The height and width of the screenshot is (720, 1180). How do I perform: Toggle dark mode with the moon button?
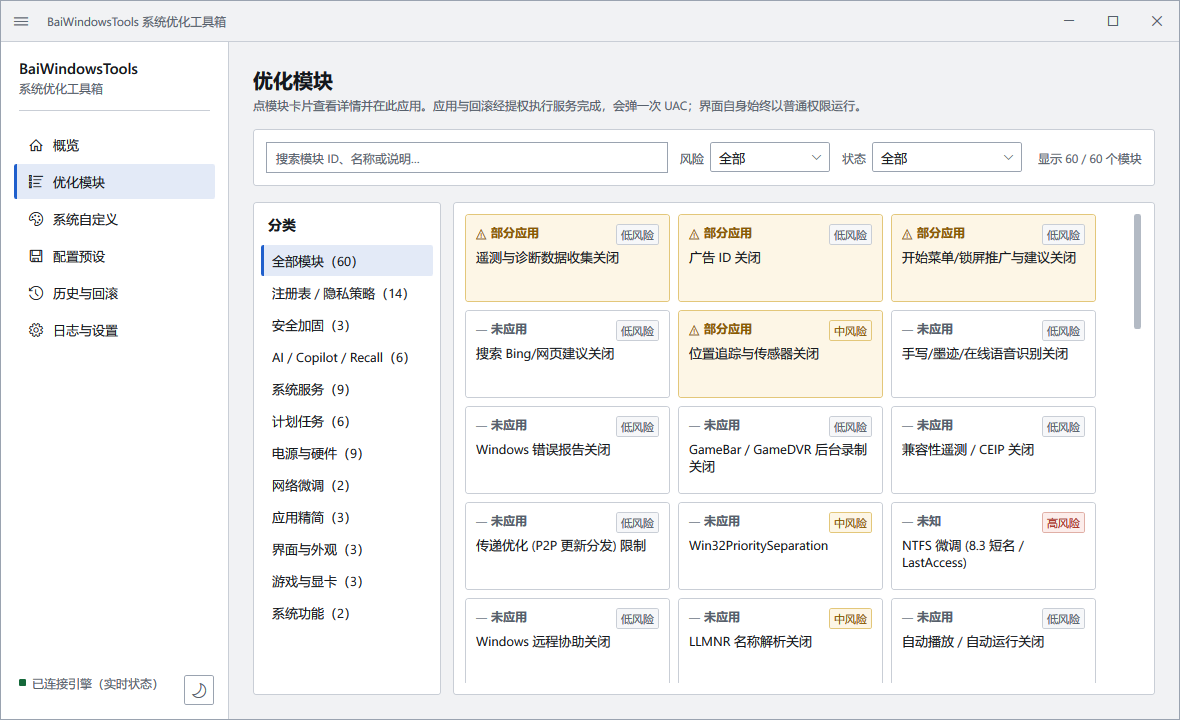coord(199,690)
